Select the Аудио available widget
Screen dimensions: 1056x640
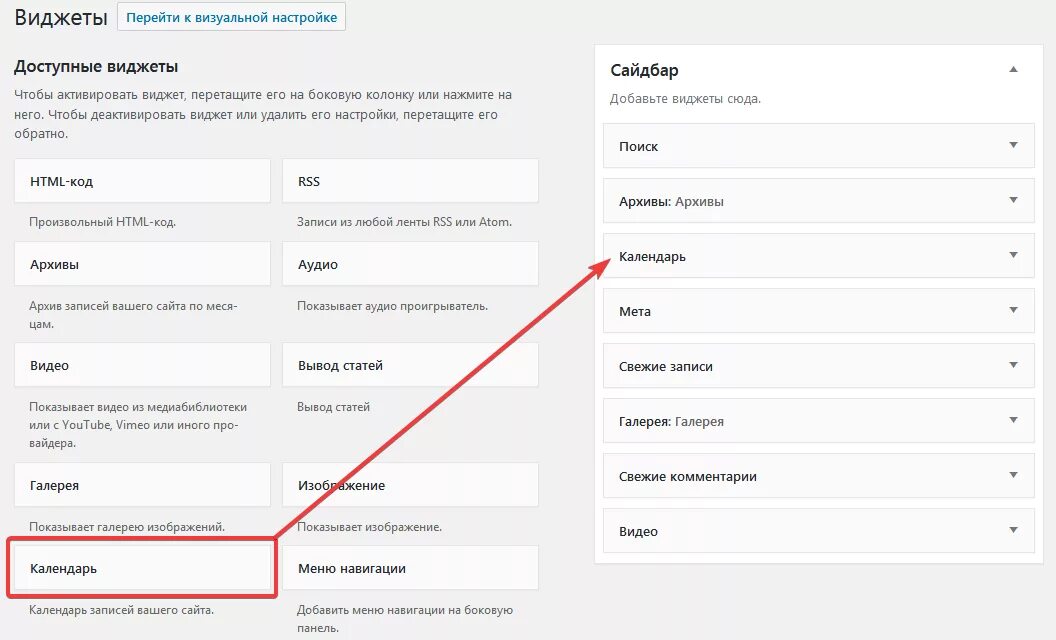pyautogui.click(x=410, y=265)
